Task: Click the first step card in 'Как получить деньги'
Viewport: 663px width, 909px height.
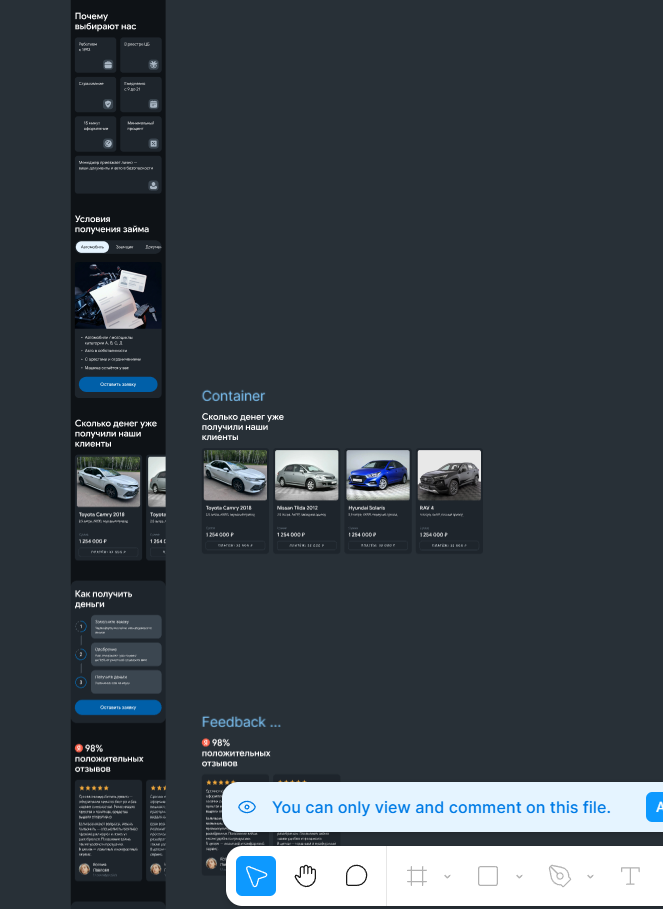Action: pos(126,627)
